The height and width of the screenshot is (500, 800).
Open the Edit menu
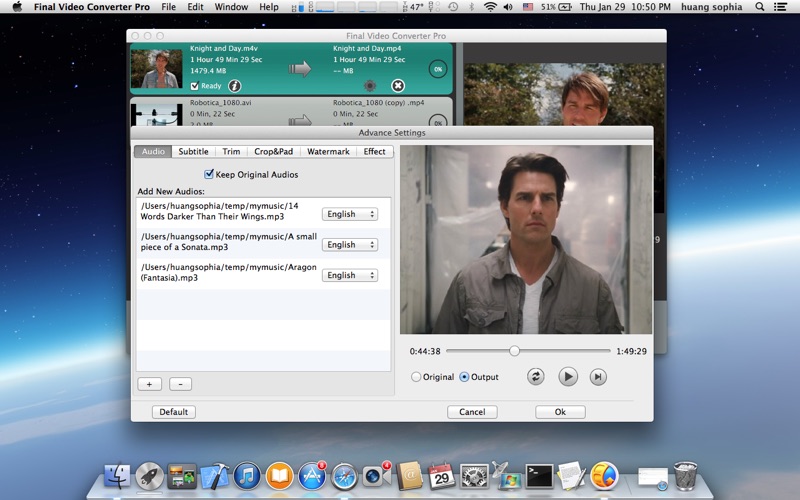coord(195,7)
